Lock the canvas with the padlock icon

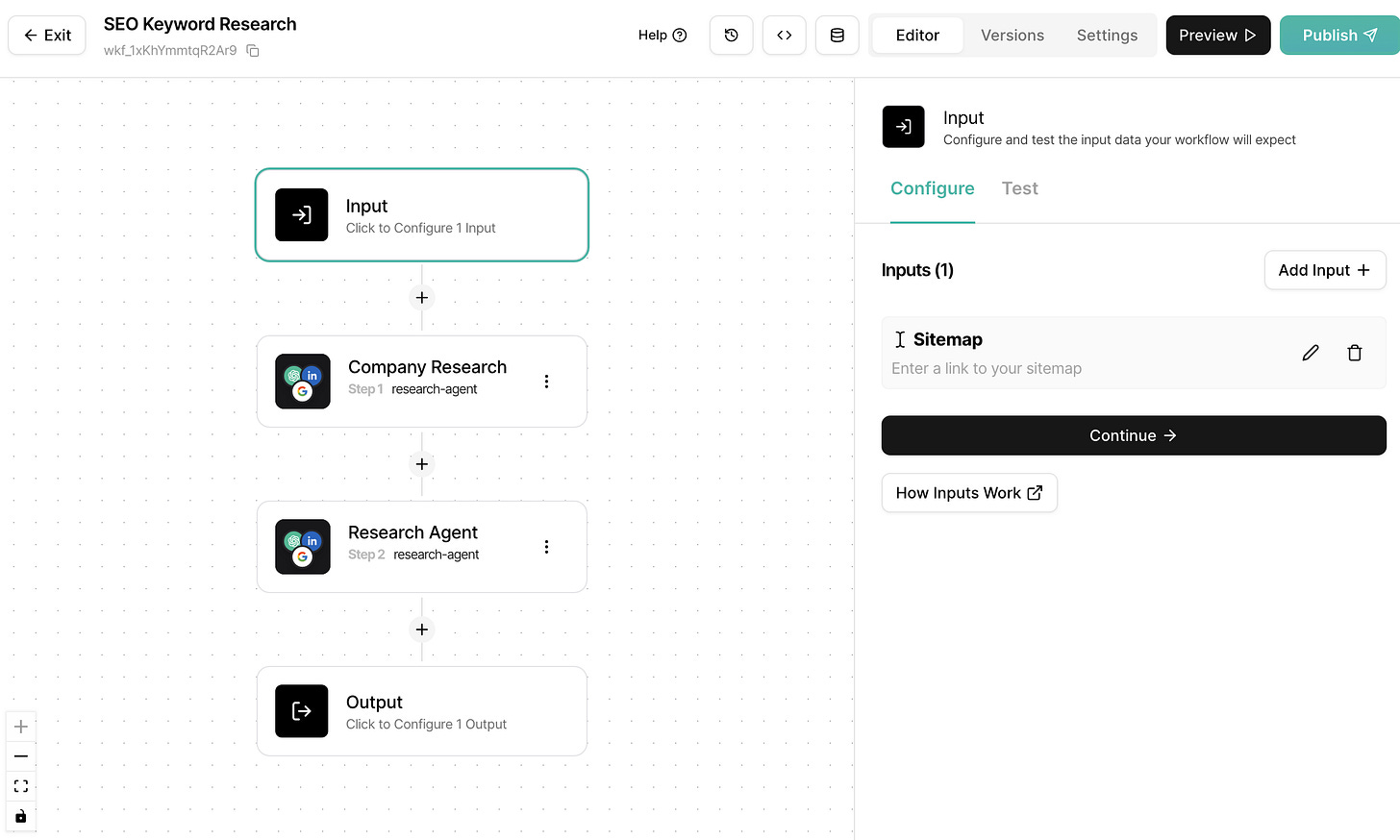(x=21, y=816)
